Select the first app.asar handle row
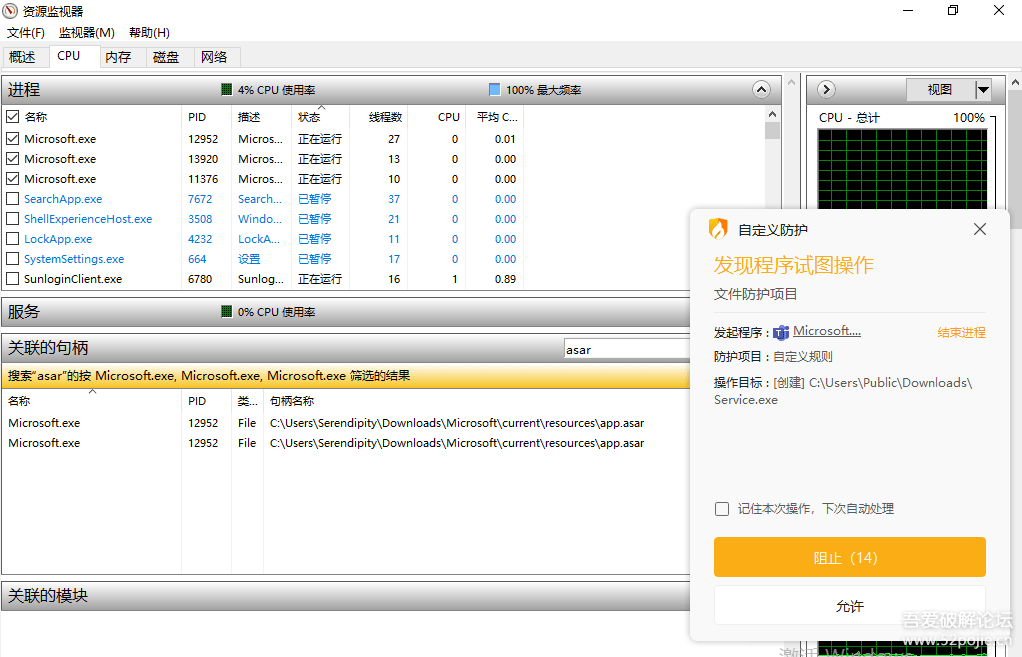The width and height of the screenshot is (1022, 657). [x=345, y=423]
